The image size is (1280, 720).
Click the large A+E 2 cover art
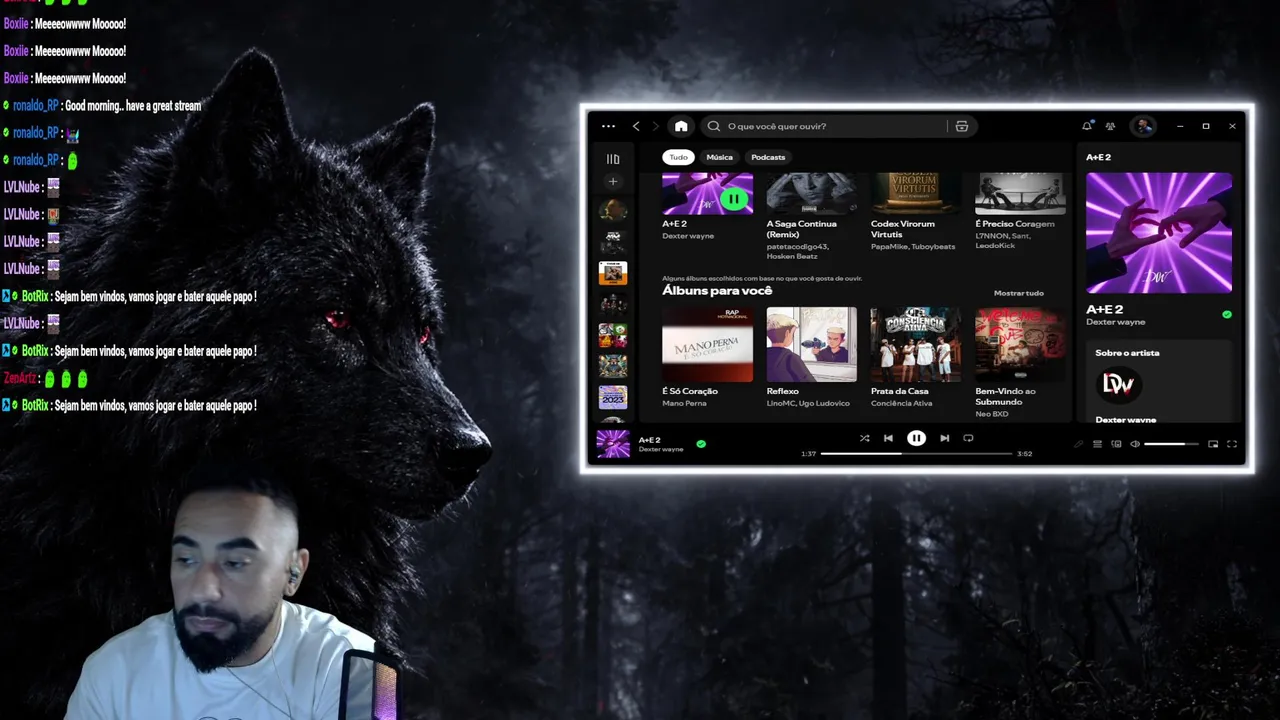pos(1159,233)
